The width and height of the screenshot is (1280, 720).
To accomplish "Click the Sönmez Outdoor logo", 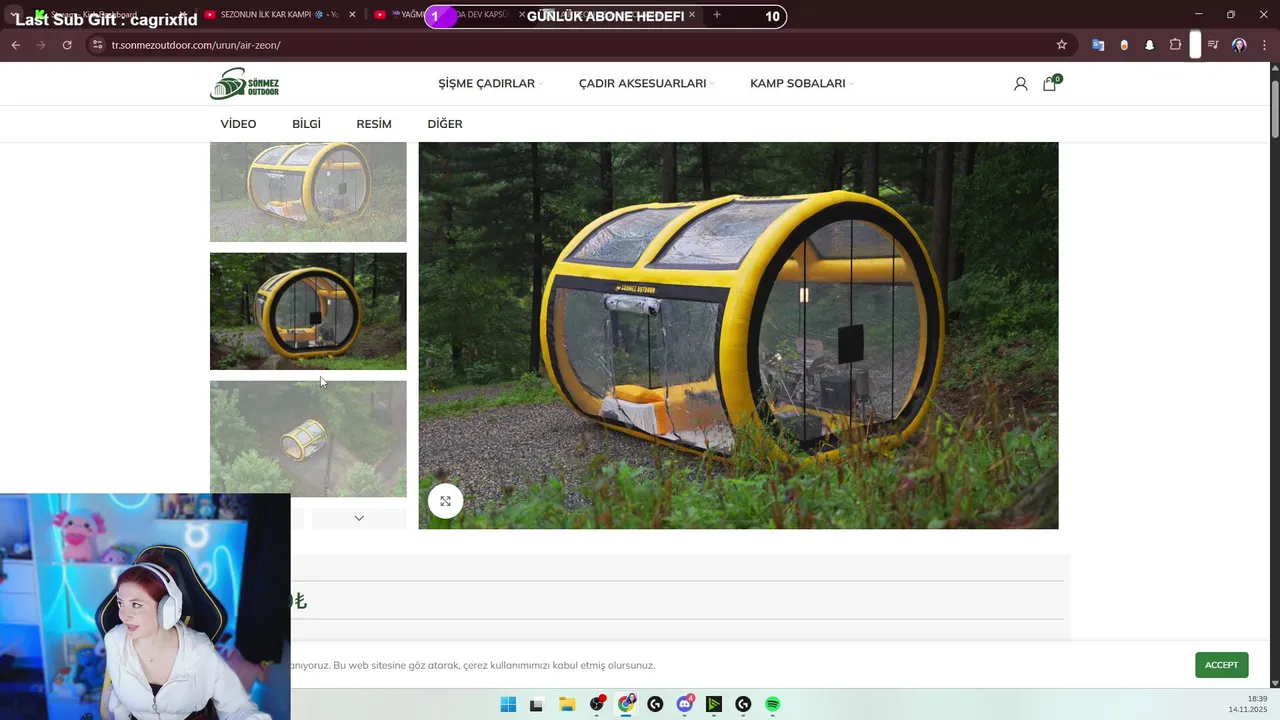I will point(244,84).
